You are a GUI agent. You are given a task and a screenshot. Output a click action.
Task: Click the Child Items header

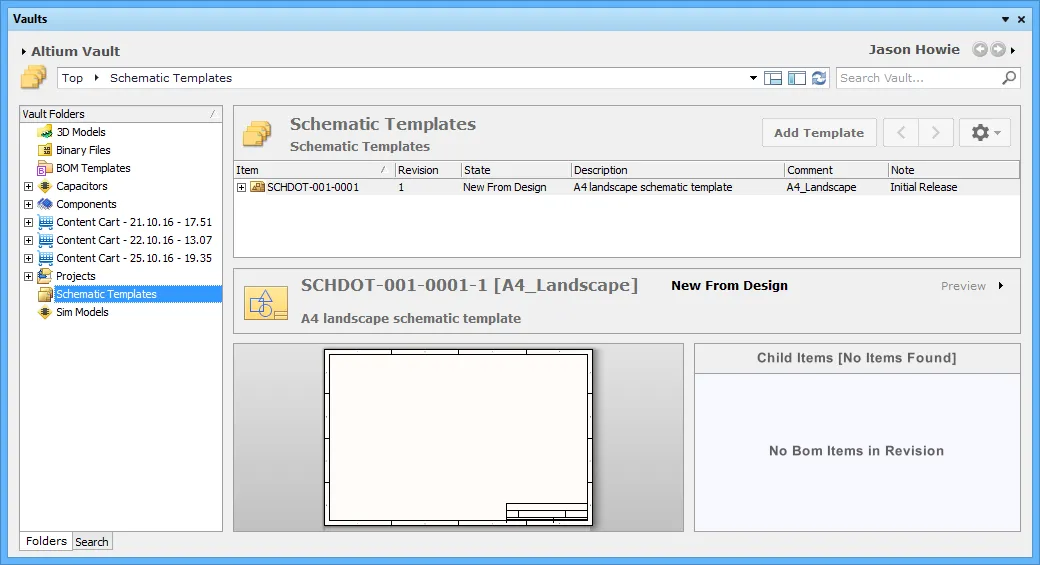857,358
